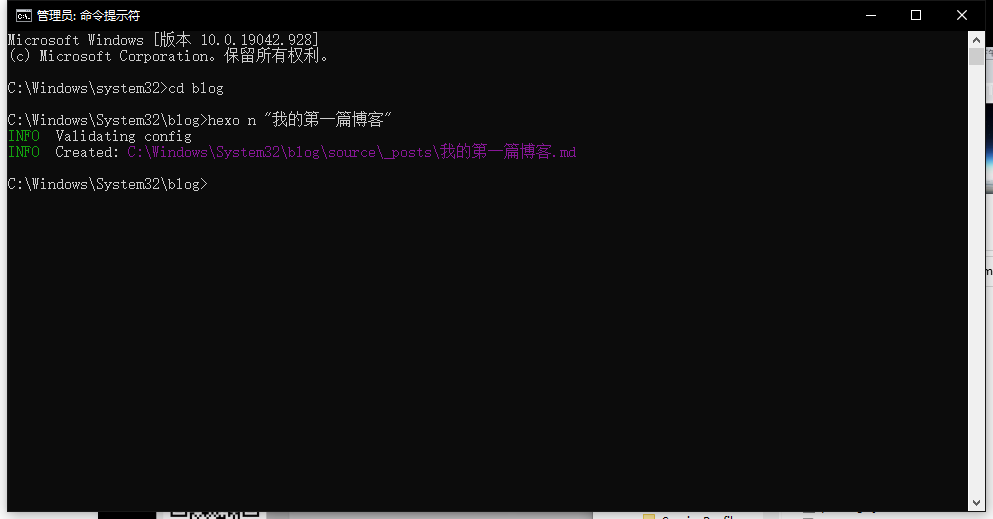Click the scrollbar up arrow

click(x=976, y=40)
